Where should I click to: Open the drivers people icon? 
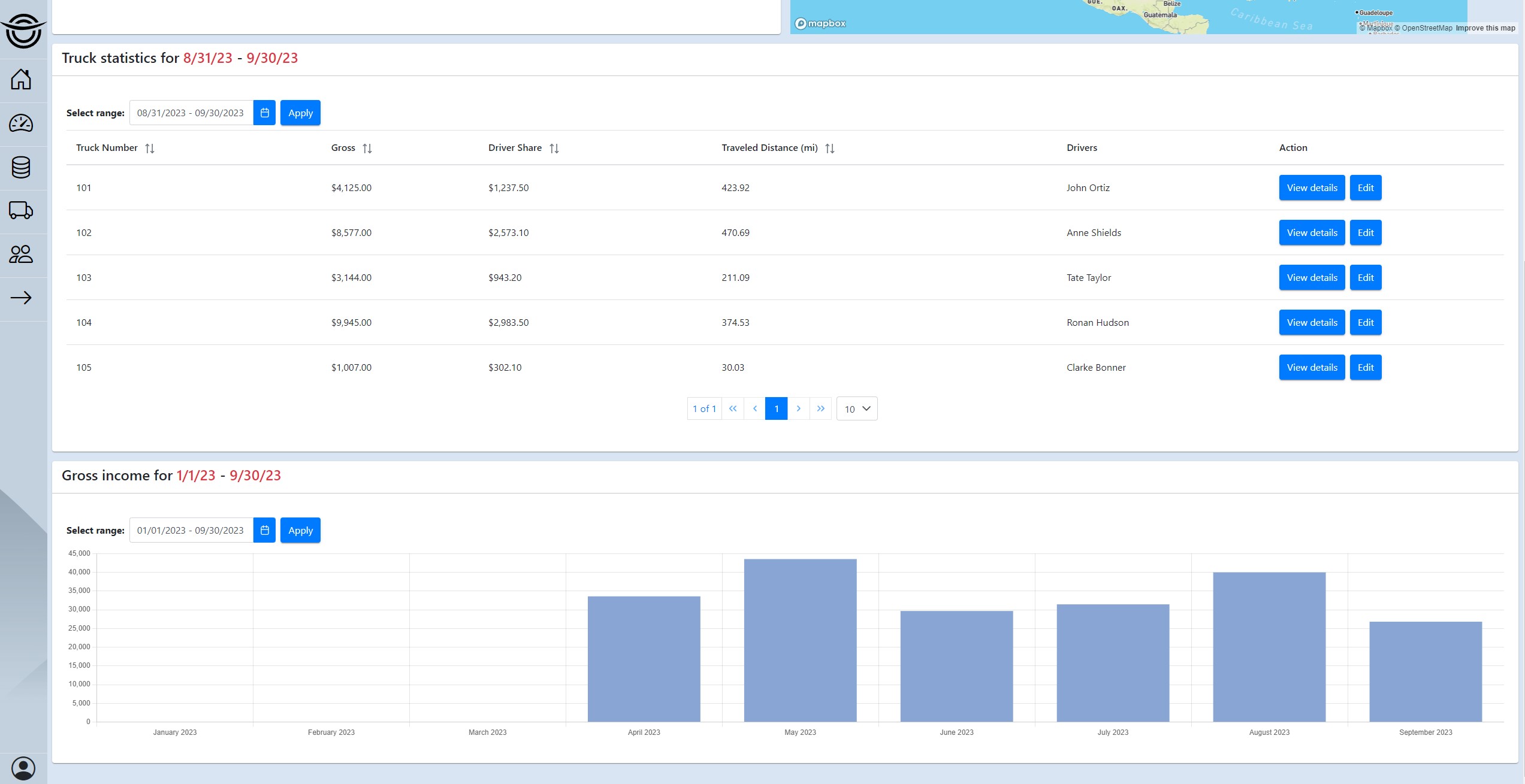coord(22,255)
